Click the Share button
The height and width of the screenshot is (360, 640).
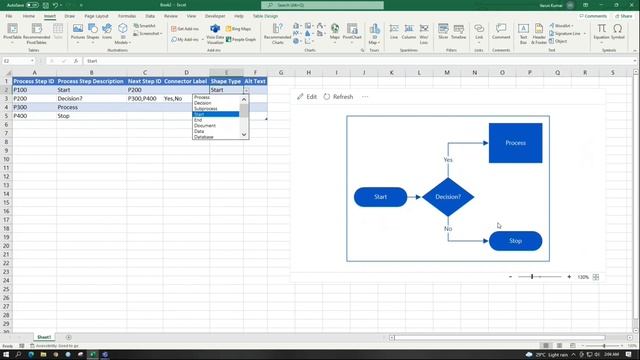[x=623, y=16]
